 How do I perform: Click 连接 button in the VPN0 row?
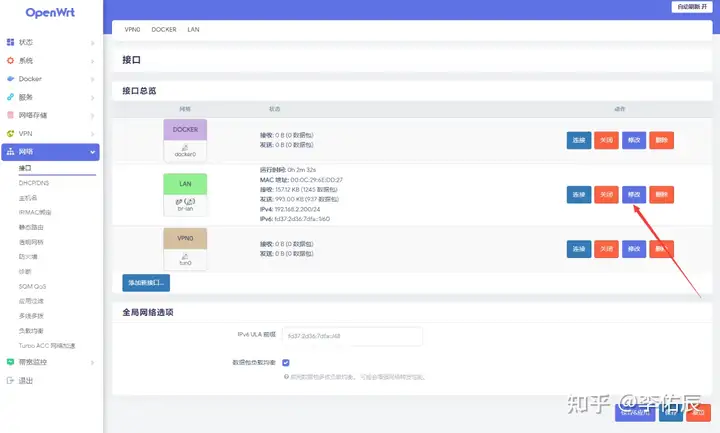point(579,249)
